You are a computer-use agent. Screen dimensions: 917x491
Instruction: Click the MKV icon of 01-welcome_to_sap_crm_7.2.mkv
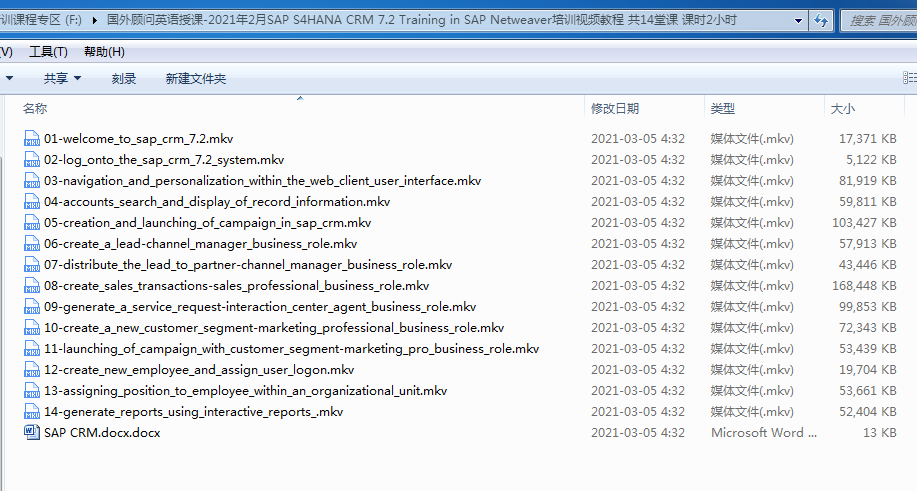coord(32,139)
